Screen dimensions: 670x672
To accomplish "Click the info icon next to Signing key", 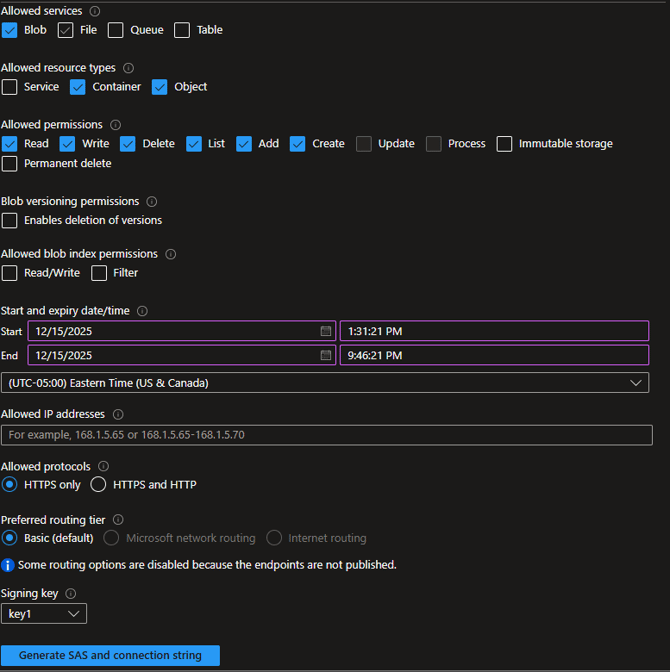I will tap(70, 593).
